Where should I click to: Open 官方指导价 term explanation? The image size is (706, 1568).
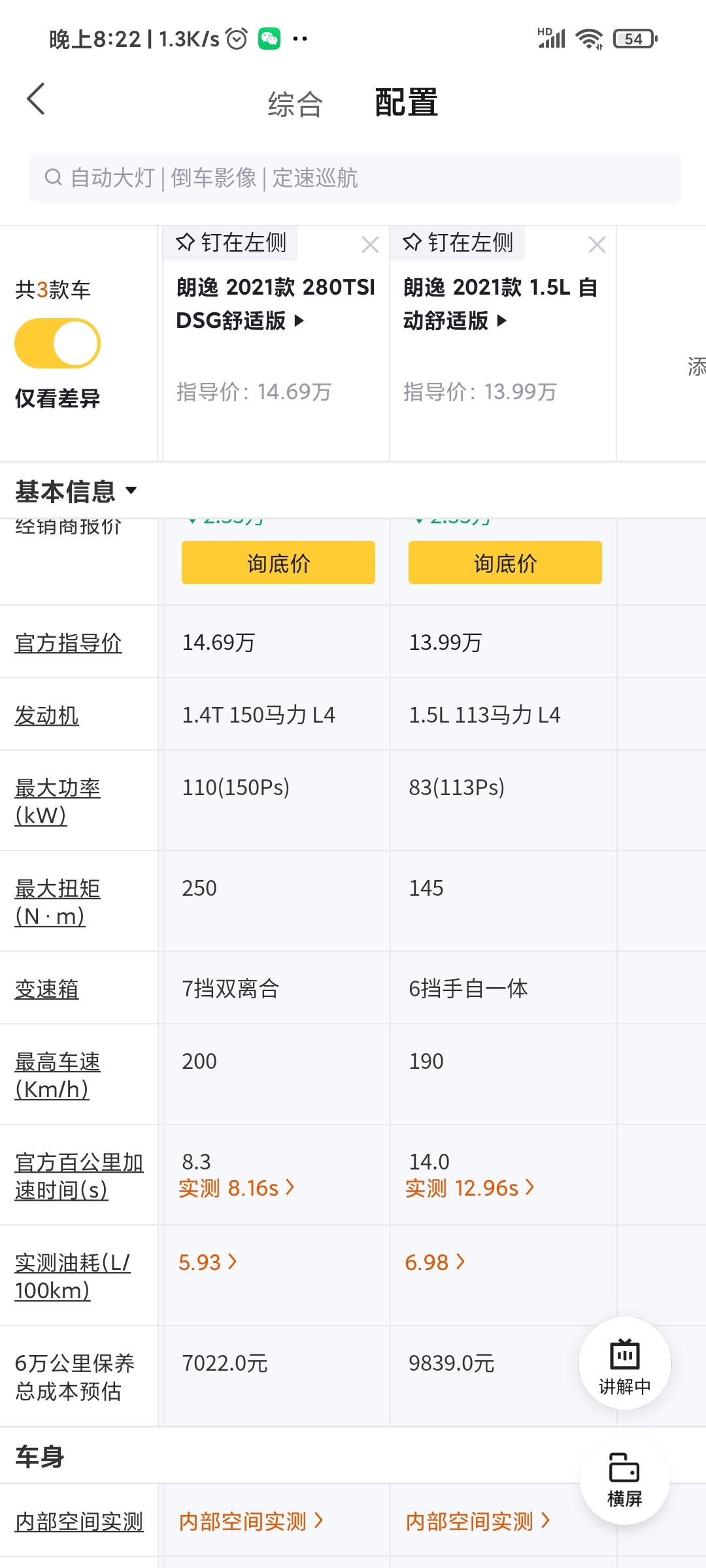tap(68, 643)
